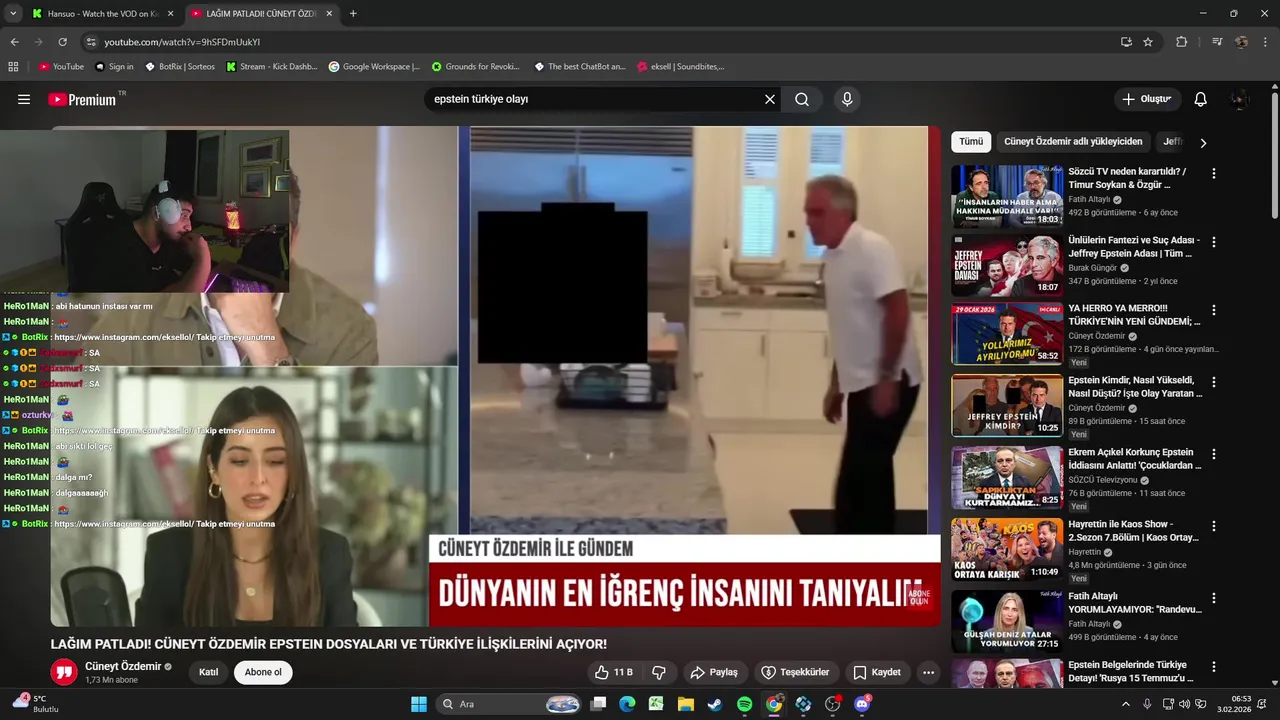Open options for "Ekrem Açıkel Korkunç Epstein"

tap(1214, 454)
